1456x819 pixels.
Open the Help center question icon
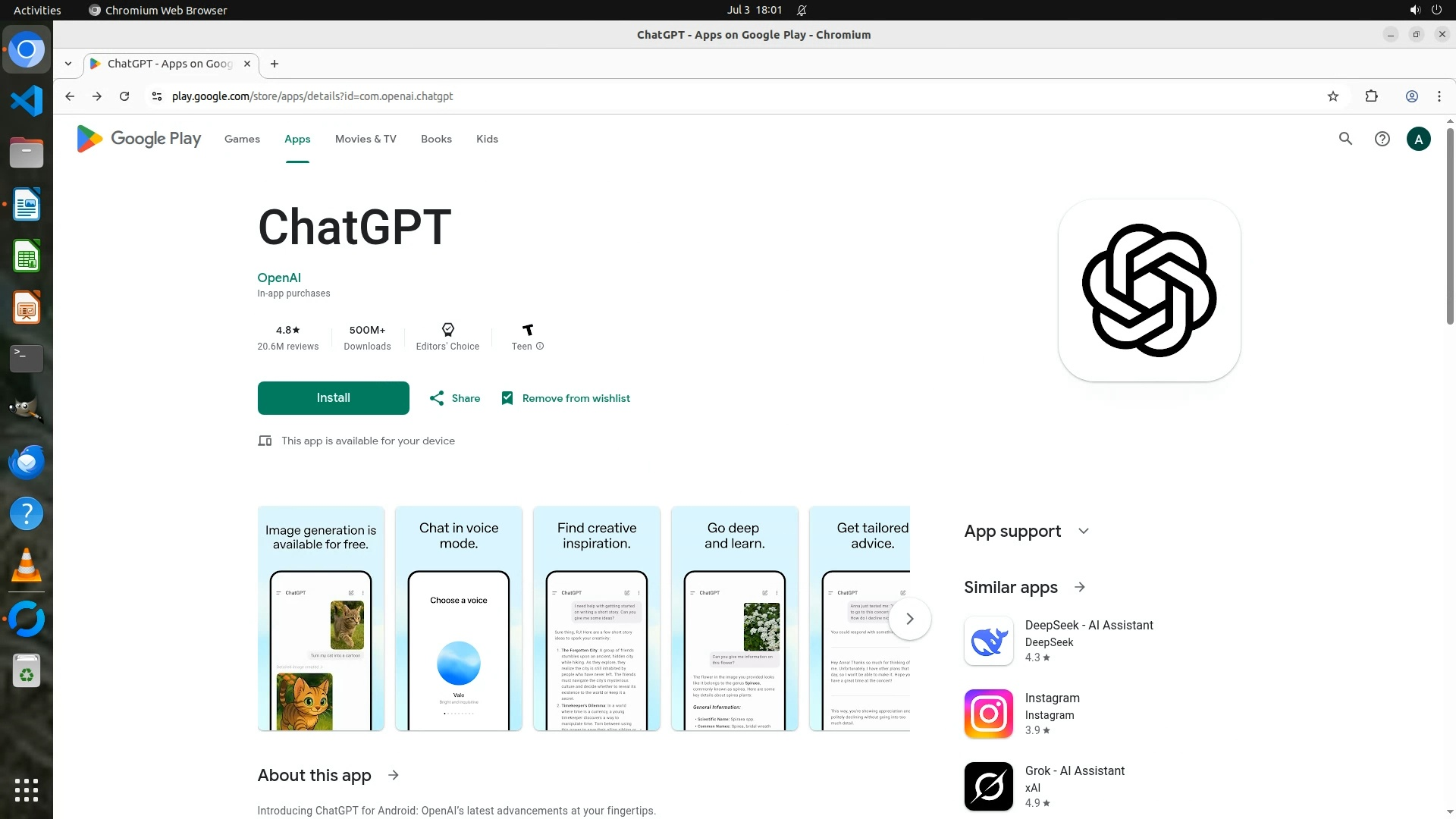click(x=1382, y=139)
